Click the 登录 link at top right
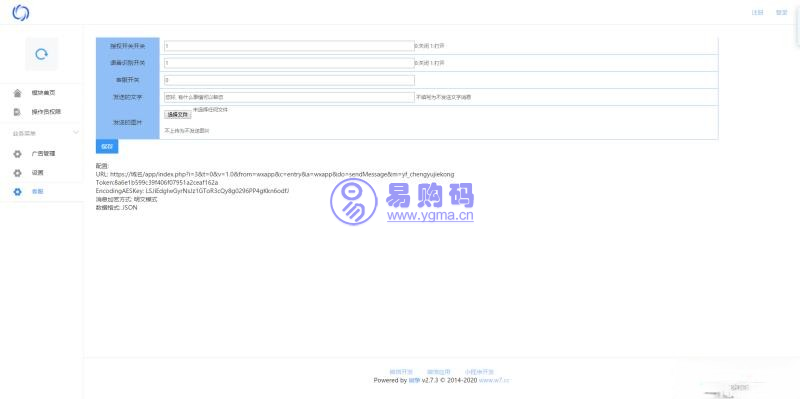 pos(782,13)
